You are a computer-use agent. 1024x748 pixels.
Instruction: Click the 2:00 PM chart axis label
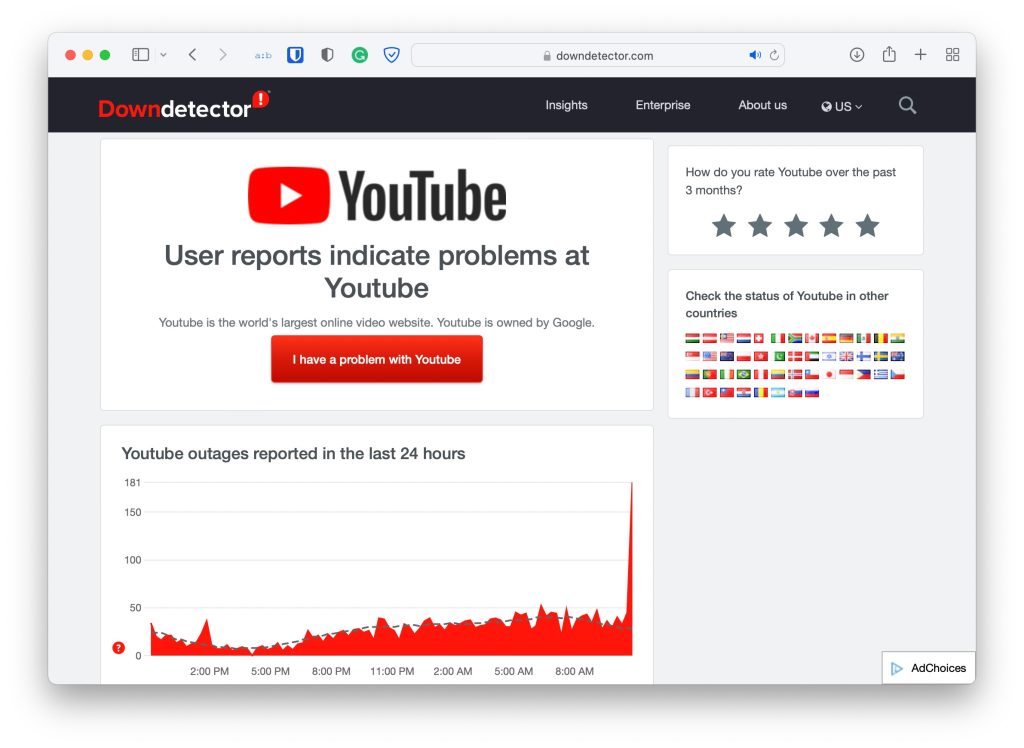pyautogui.click(x=210, y=672)
